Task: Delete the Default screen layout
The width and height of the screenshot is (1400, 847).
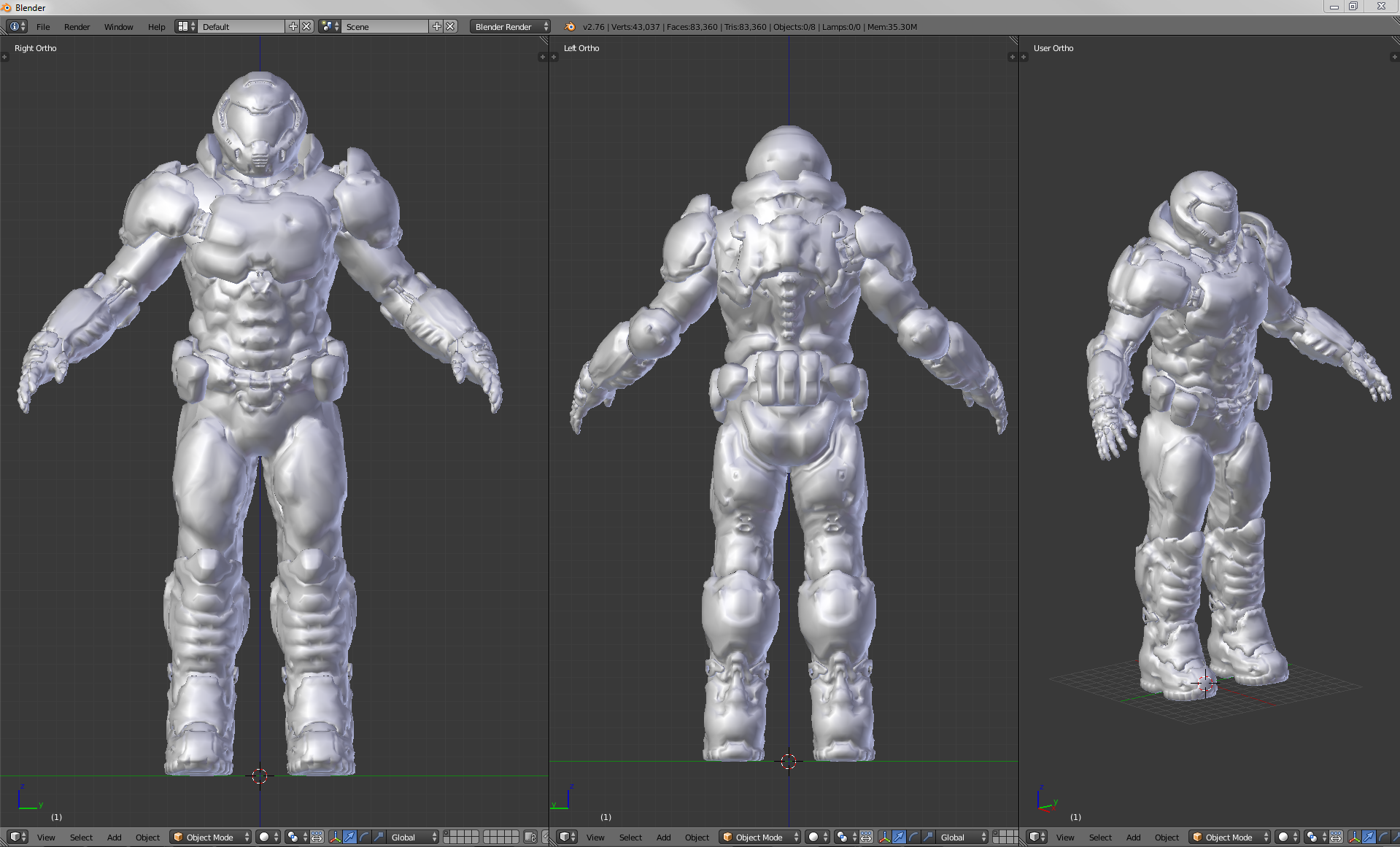Action: 306,26
